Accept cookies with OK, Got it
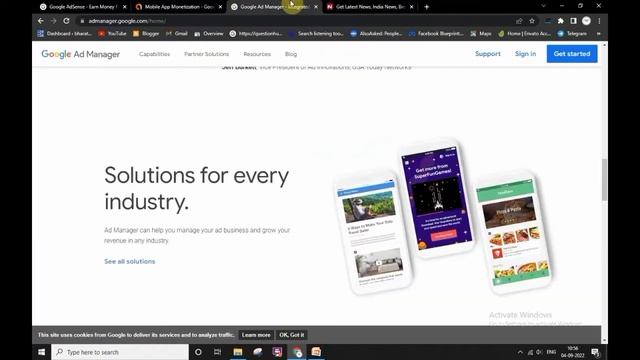This screenshot has width=640, height=360. tap(291, 335)
